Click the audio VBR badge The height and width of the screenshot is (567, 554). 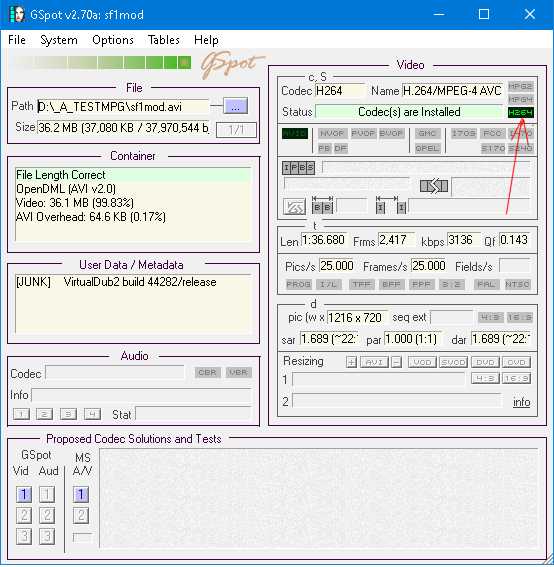pyautogui.click(x=238, y=372)
